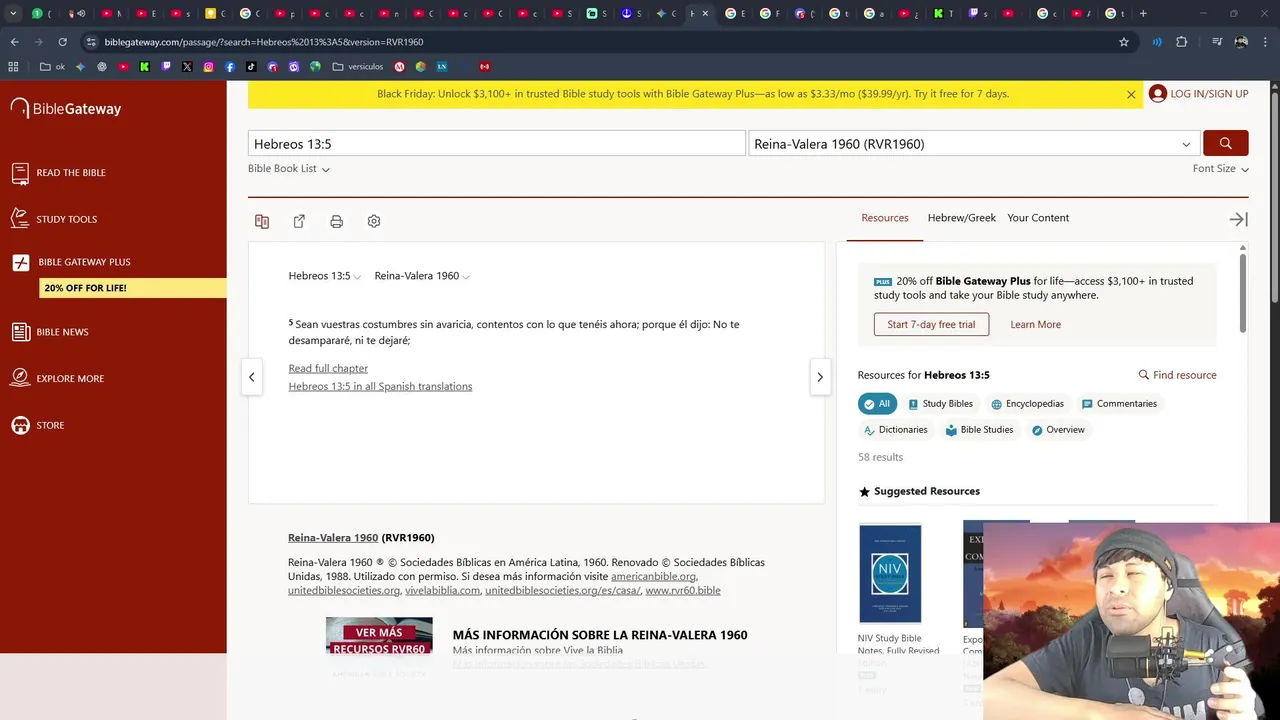
Task: Filter resources by Study Bibles
Action: pyautogui.click(x=940, y=404)
